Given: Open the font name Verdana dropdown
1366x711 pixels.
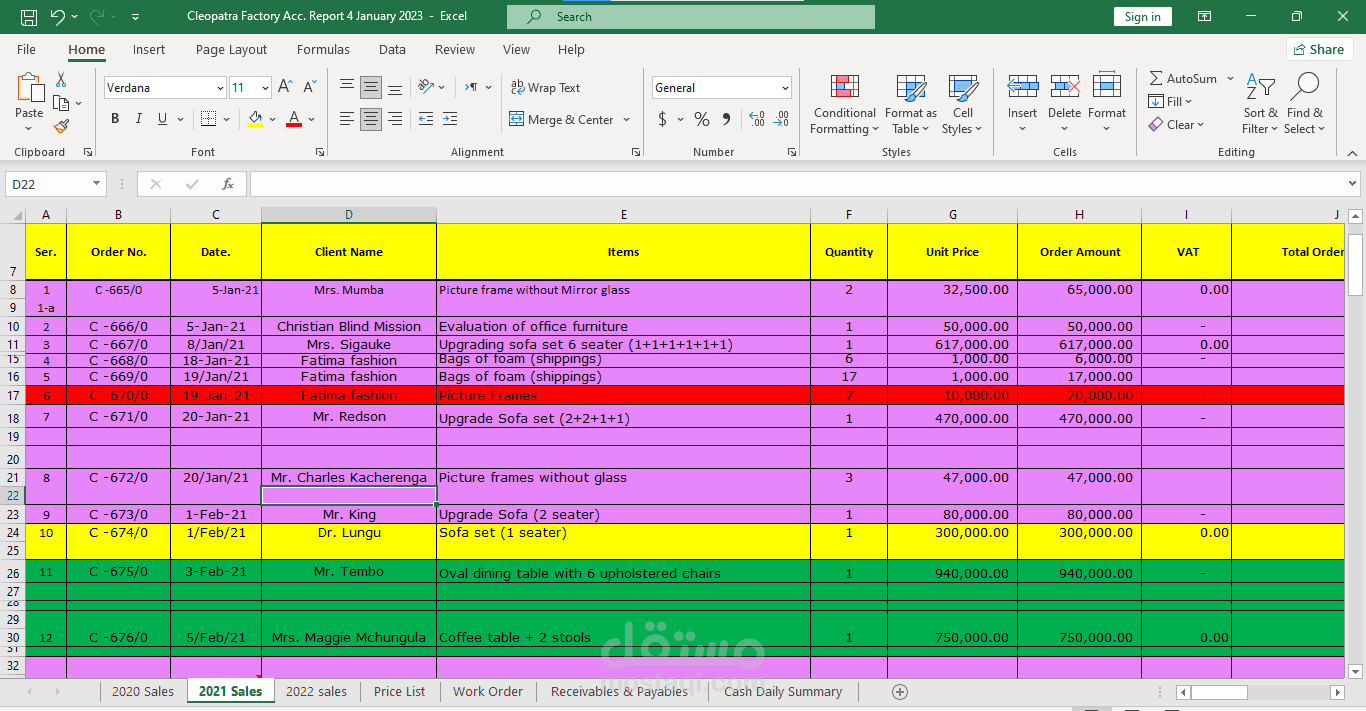Looking at the screenshot, I should 220,88.
